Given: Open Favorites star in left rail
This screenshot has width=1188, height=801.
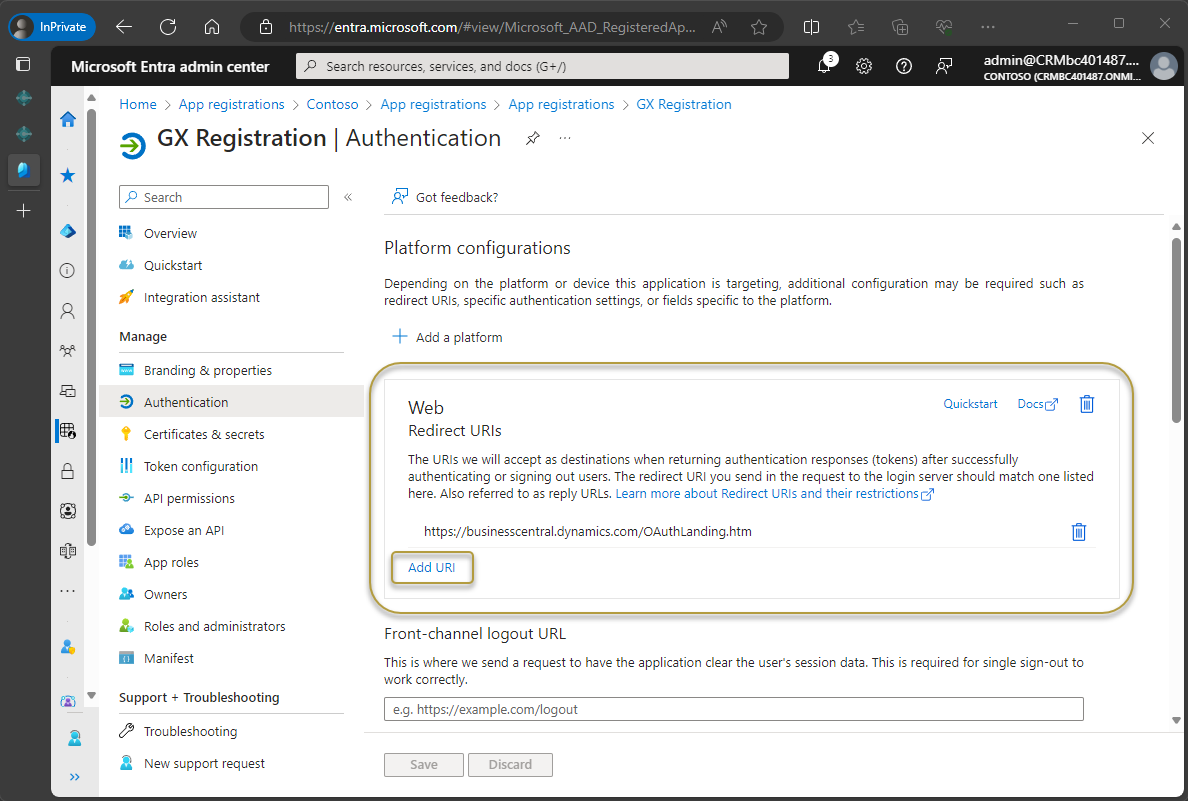Looking at the screenshot, I should pos(68,176).
